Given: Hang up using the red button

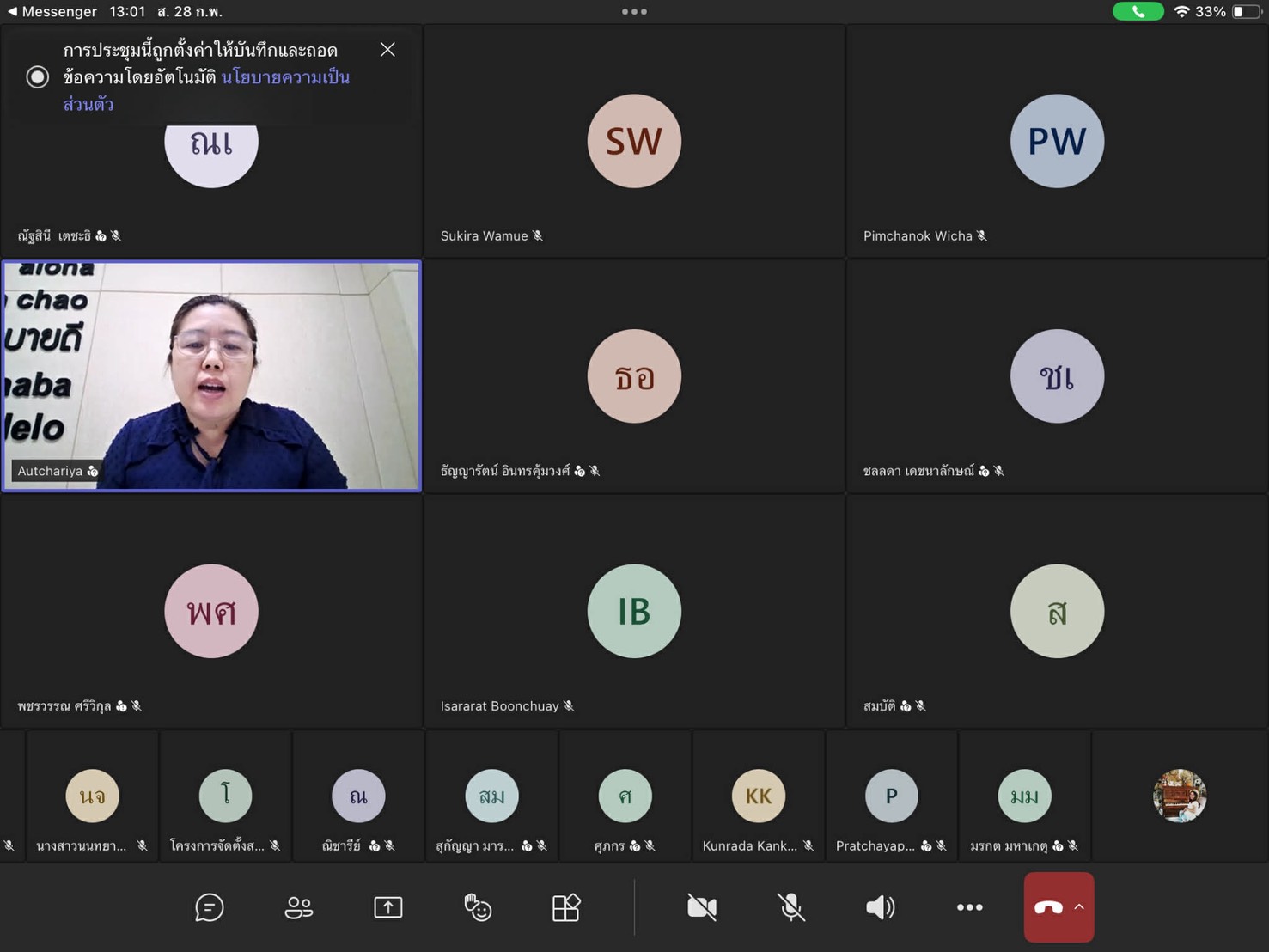Looking at the screenshot, I should pyautogui.click(x=1047, y=907).
